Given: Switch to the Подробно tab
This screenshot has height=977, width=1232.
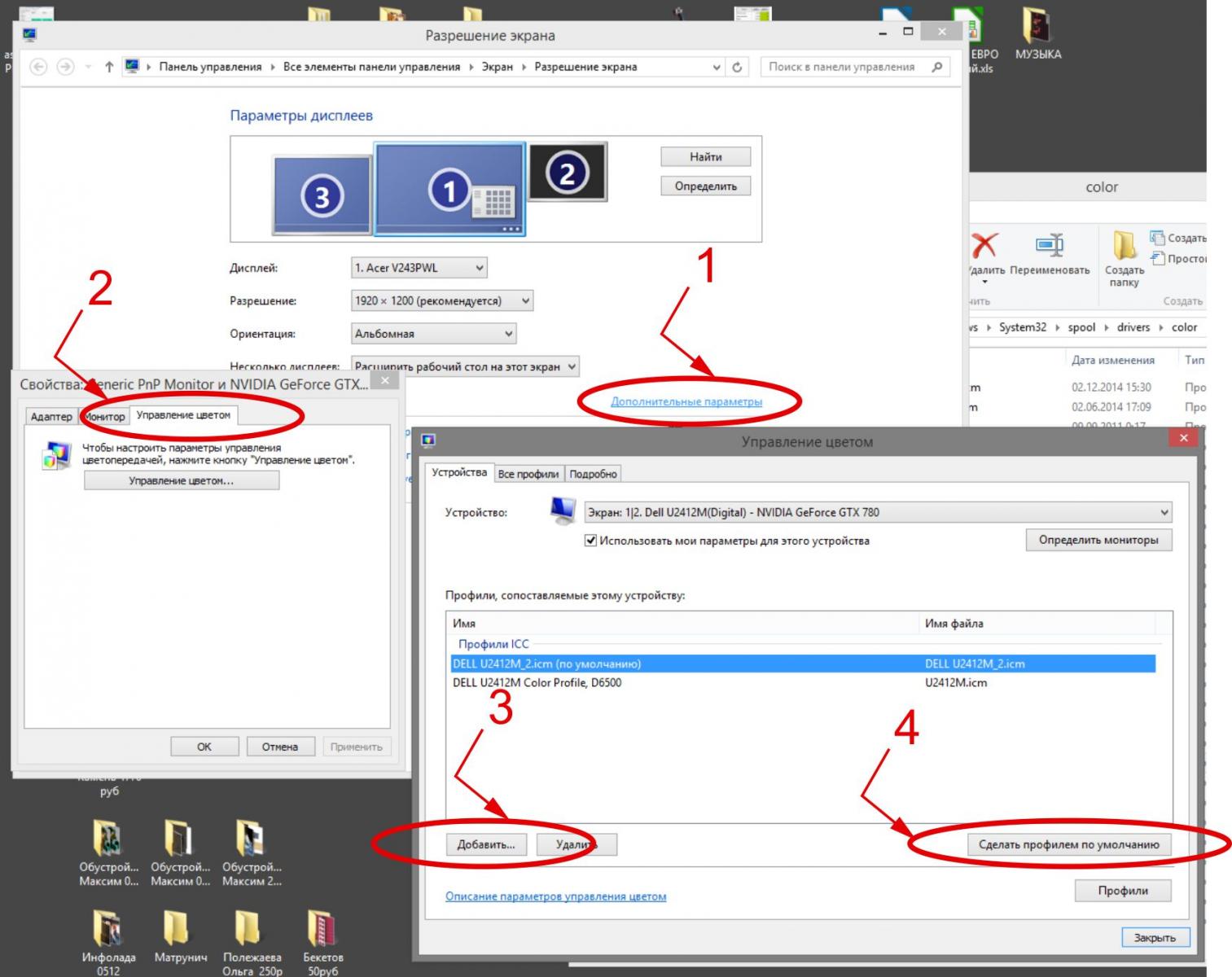Looking at the screenshot, I should tap(594, 474).
